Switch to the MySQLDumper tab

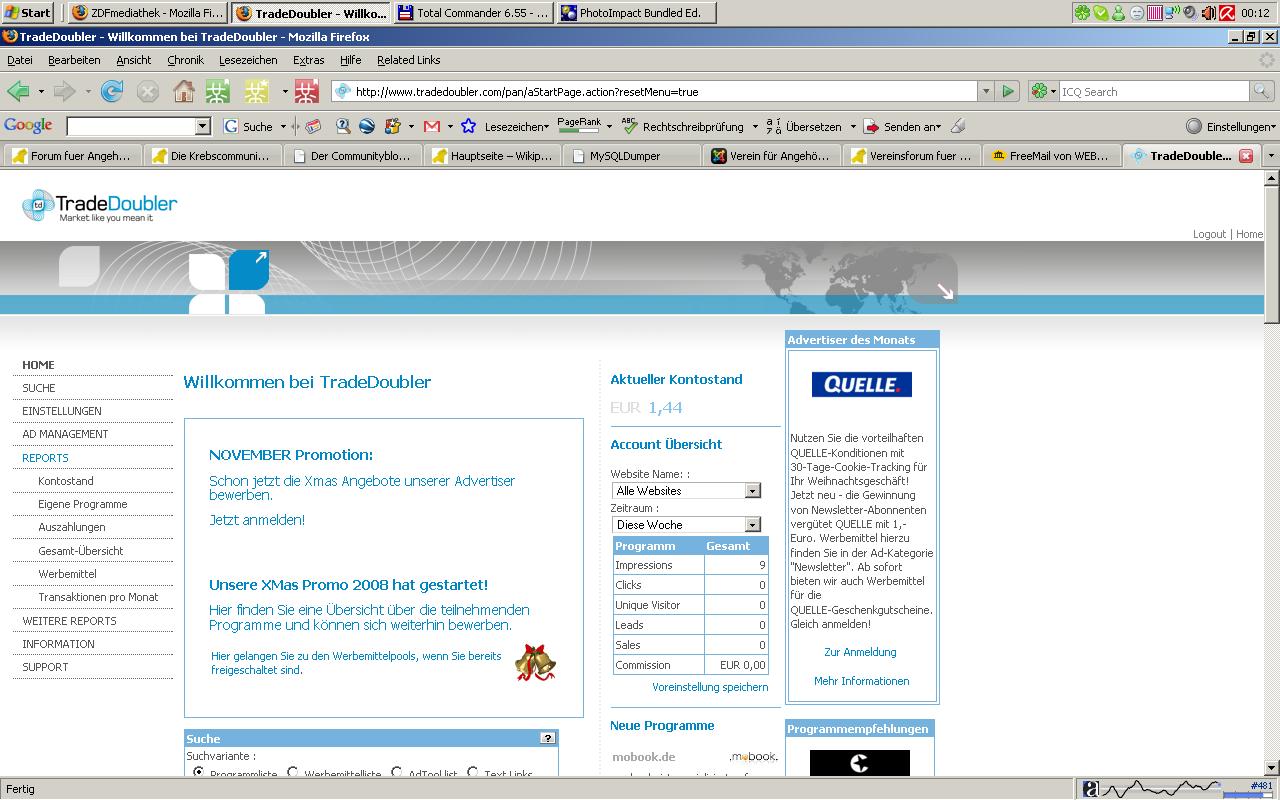pyautogui.click(x=624, y=156)
